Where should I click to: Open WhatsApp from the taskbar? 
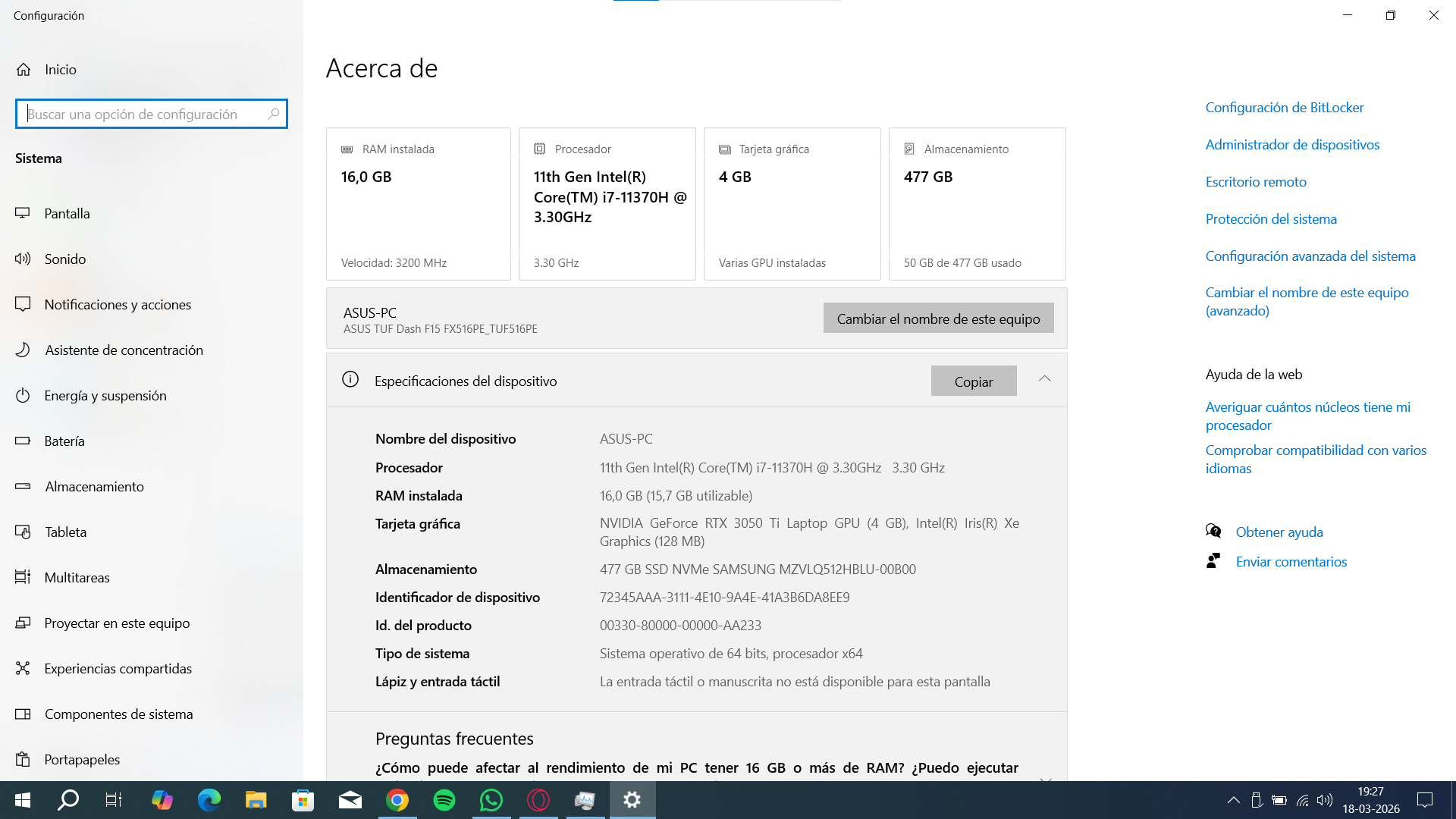tap(491, 800)
